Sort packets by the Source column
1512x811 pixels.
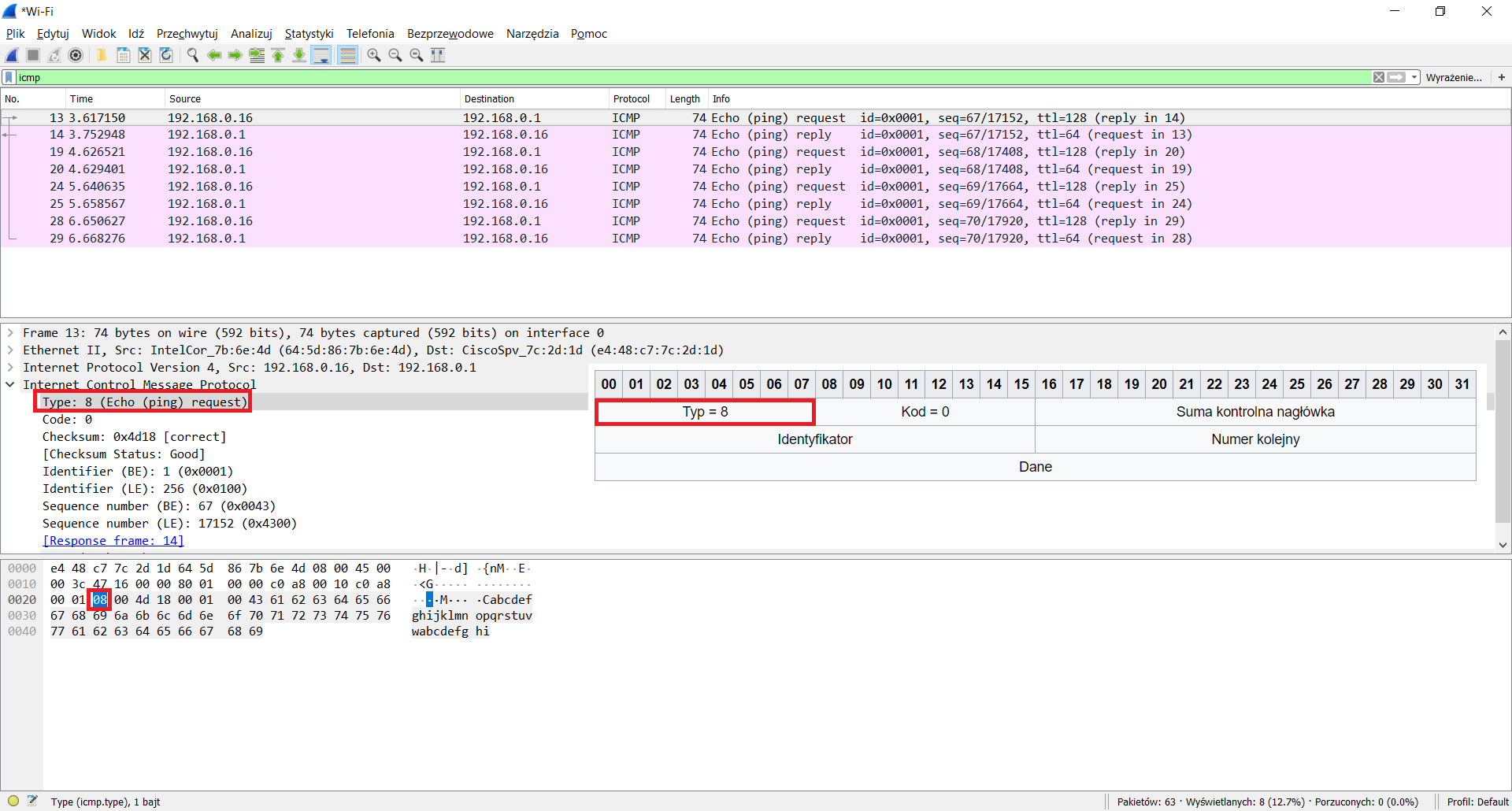pos(312,99)
